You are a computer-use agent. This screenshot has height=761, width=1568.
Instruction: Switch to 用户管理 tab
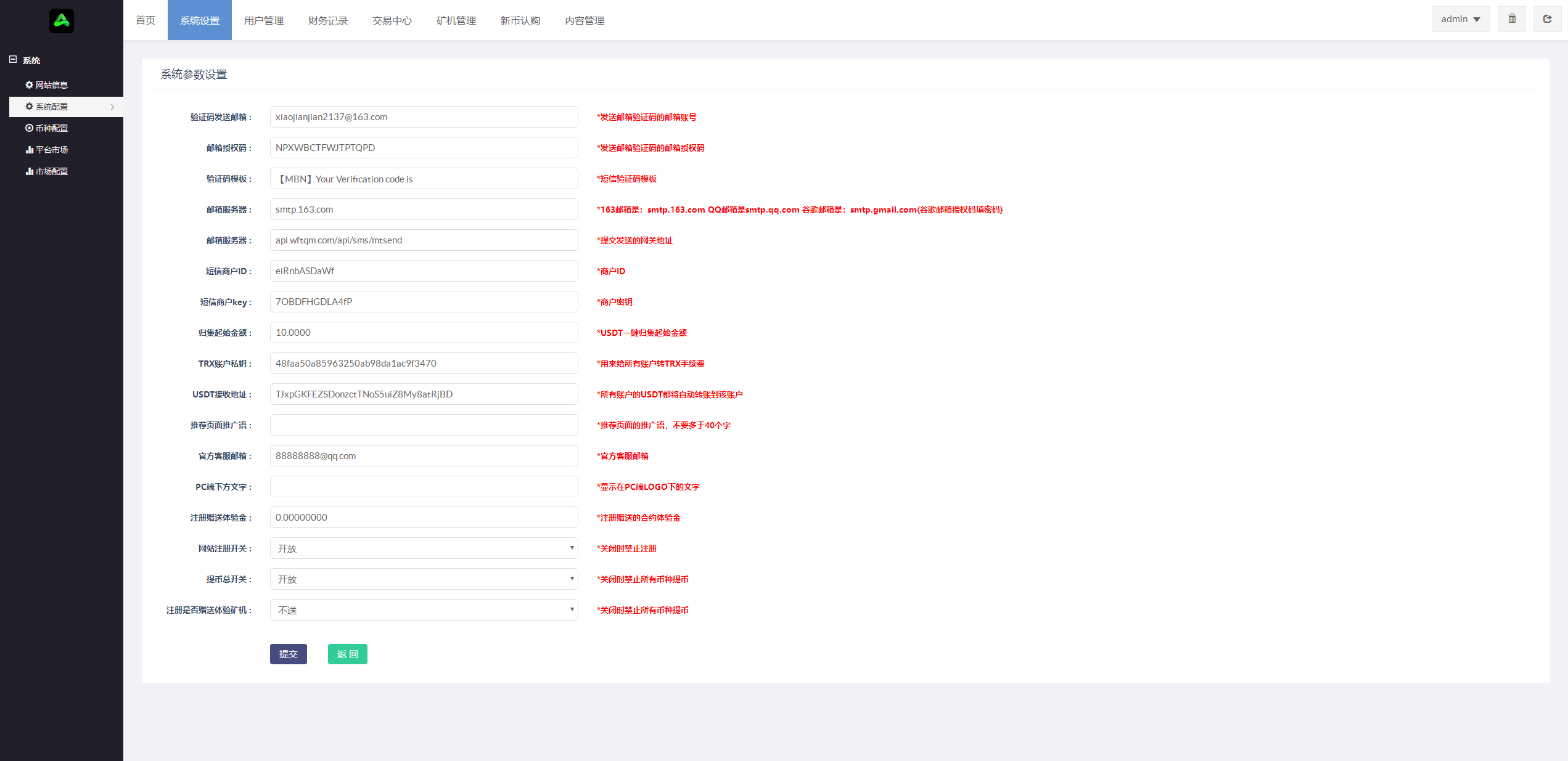click(x=263, y=20)
